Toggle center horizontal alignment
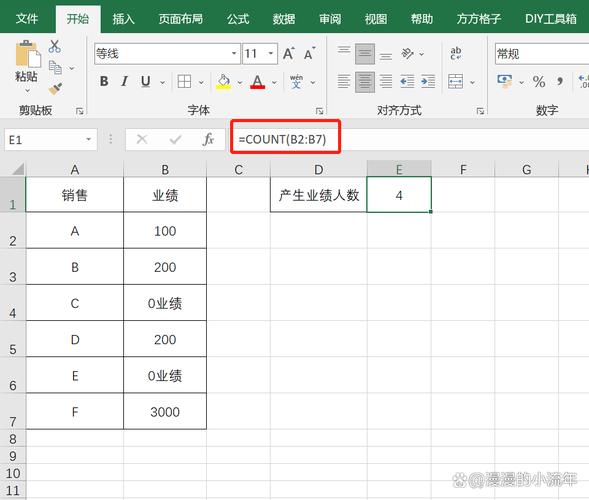This screenshot has height=500, width=589. pos(365,82)
